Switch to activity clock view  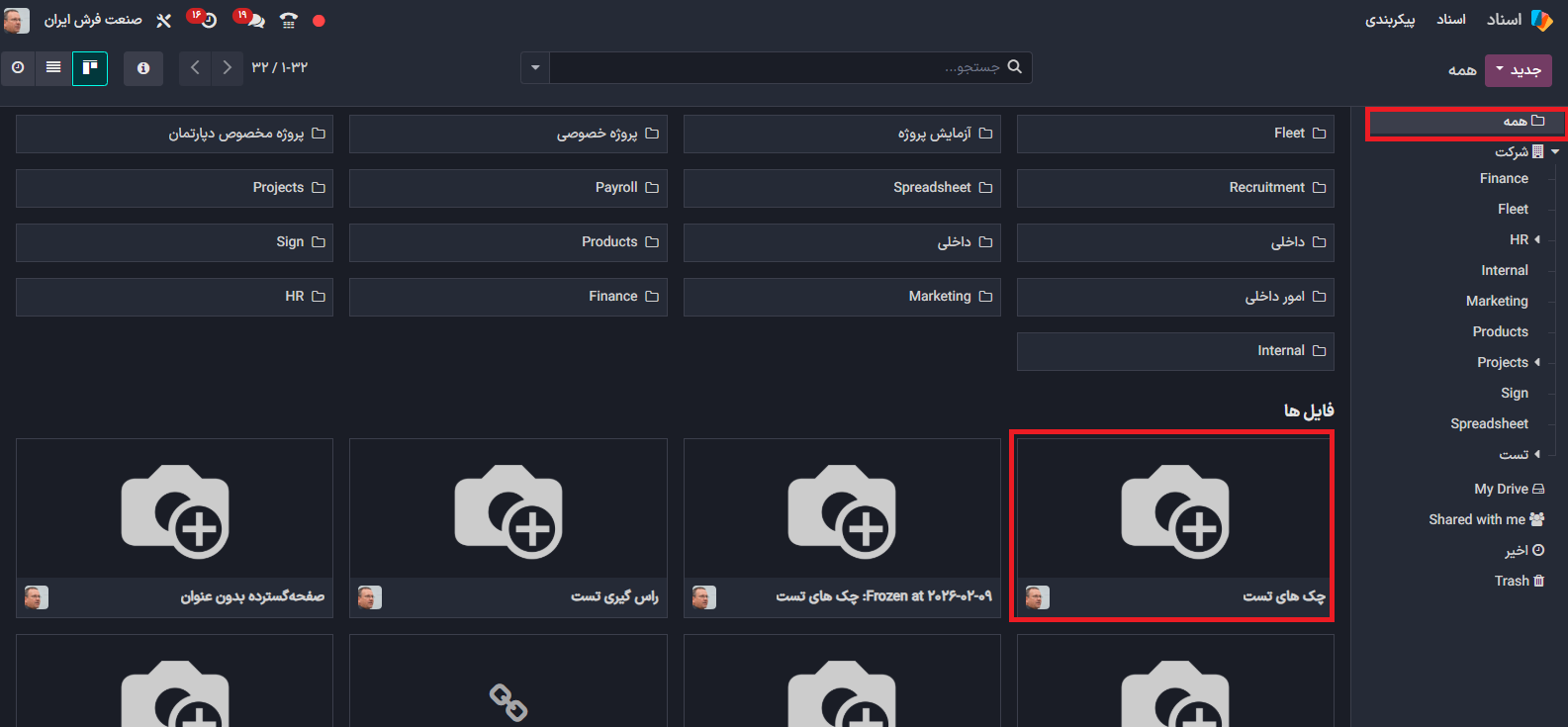[18, 67]
